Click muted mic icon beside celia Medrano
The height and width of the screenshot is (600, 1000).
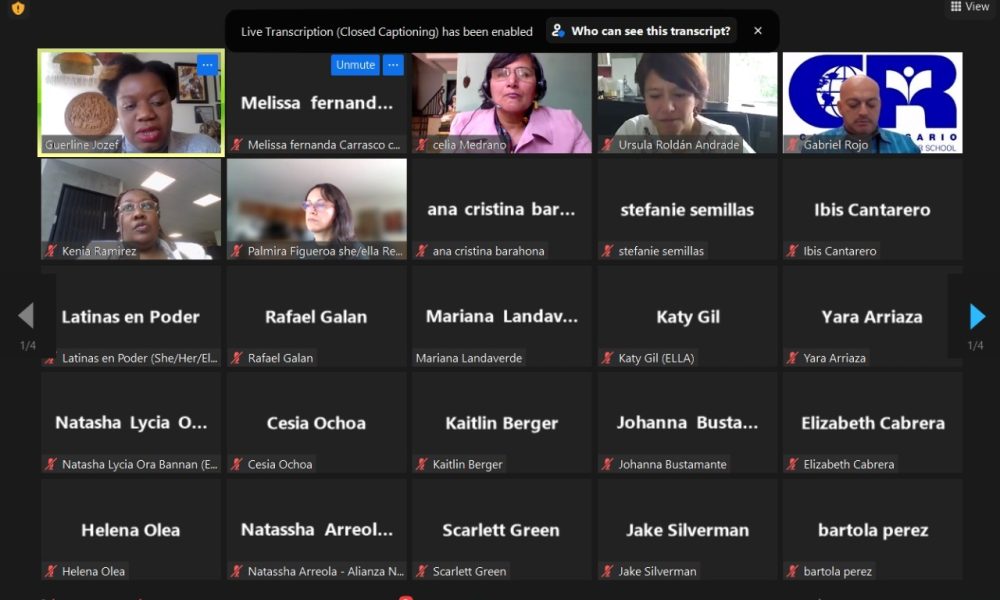[422, 145]
